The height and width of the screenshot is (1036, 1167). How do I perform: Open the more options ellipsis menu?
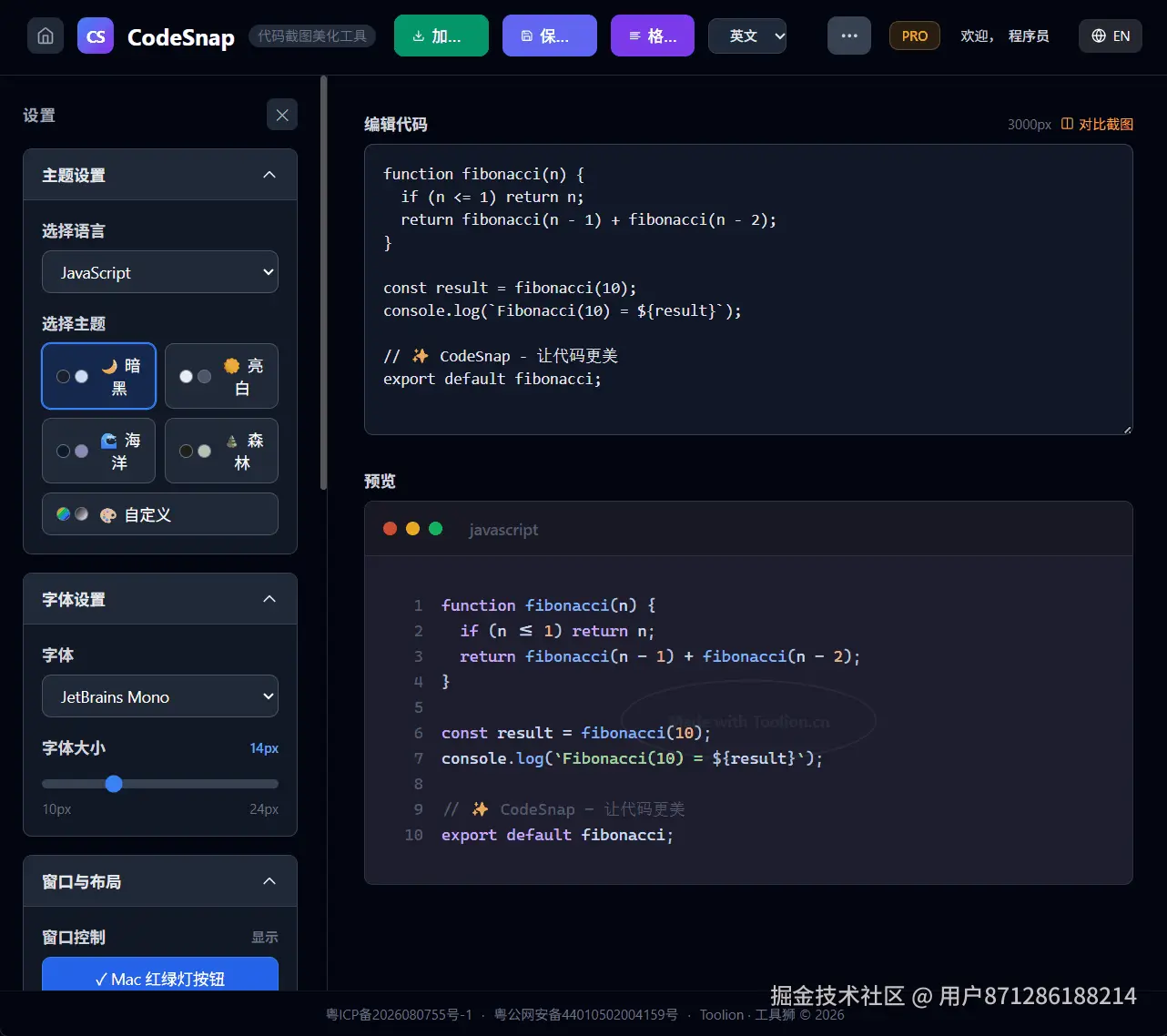[x=849, y=36]
